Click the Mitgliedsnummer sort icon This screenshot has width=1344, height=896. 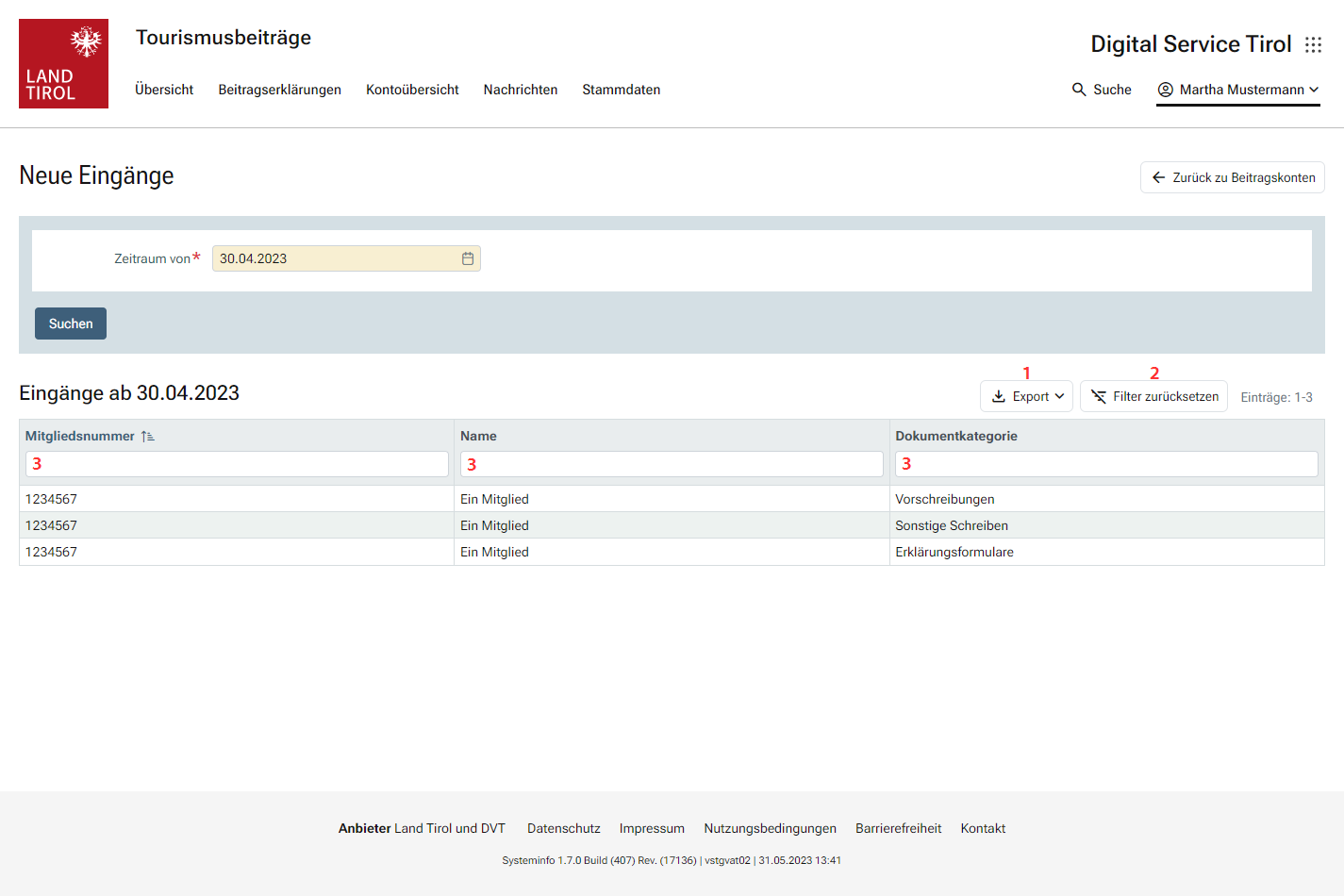[x=148, y=437]
